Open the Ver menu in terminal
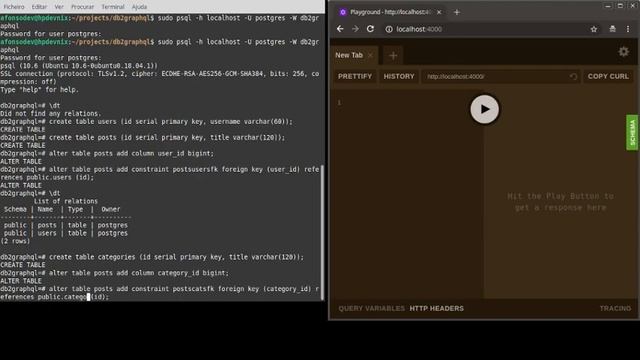This screenshot has height=360, width=640. (59, 7)
